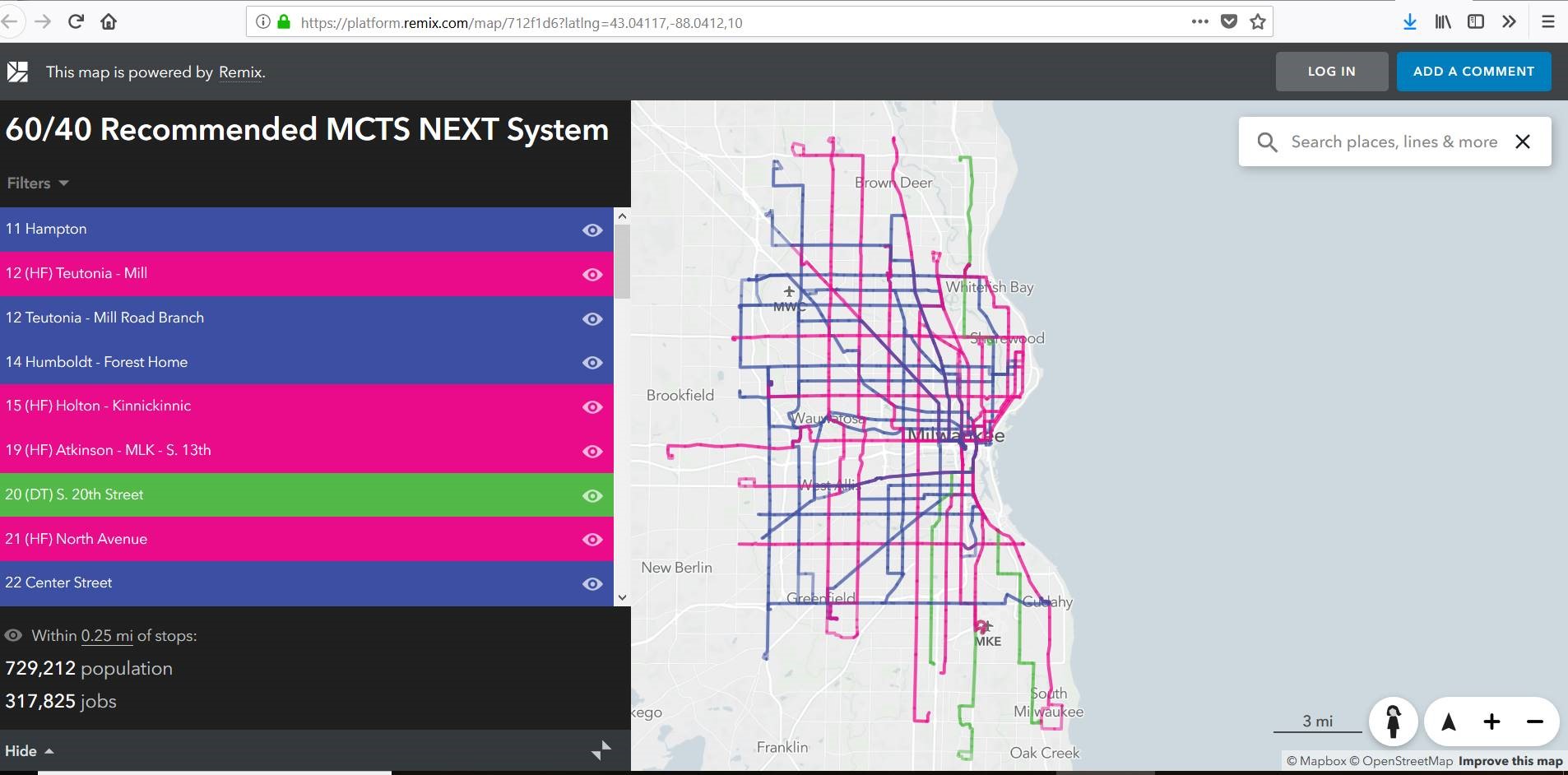Screen dimensions: 1568x775
Task: Collapse the stats panel using Hide
Action: pyautogui.click(x=29, y=751)
